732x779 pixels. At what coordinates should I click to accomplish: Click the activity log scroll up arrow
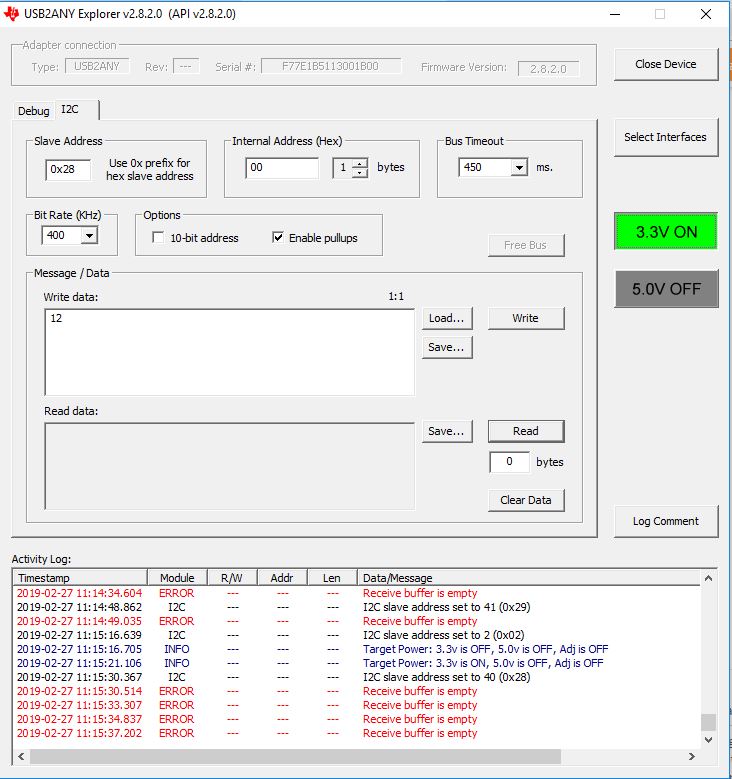pos(709,578)
